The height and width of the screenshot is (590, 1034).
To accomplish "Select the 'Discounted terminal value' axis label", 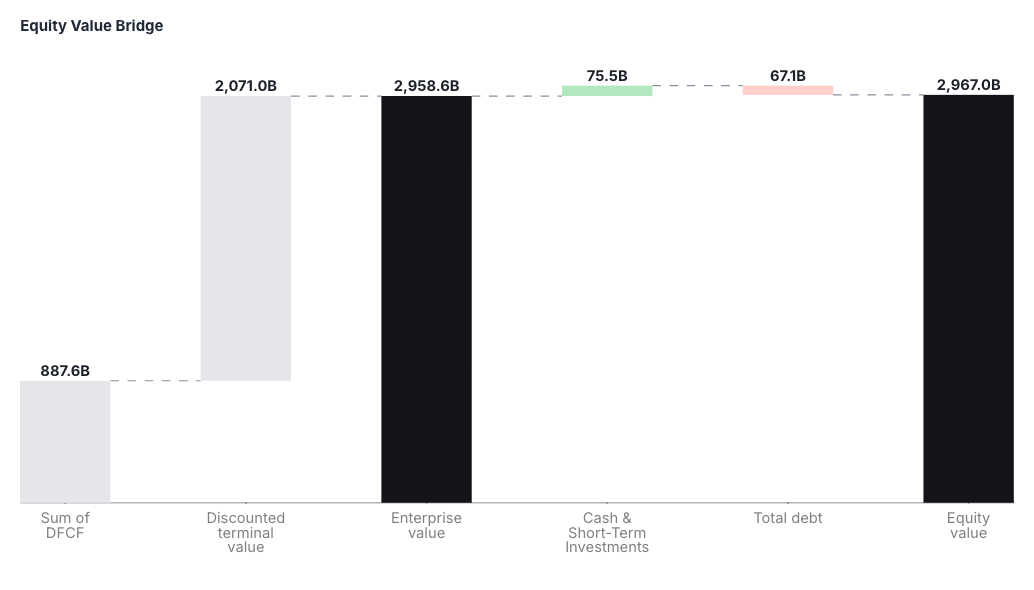I will (246, 533).
